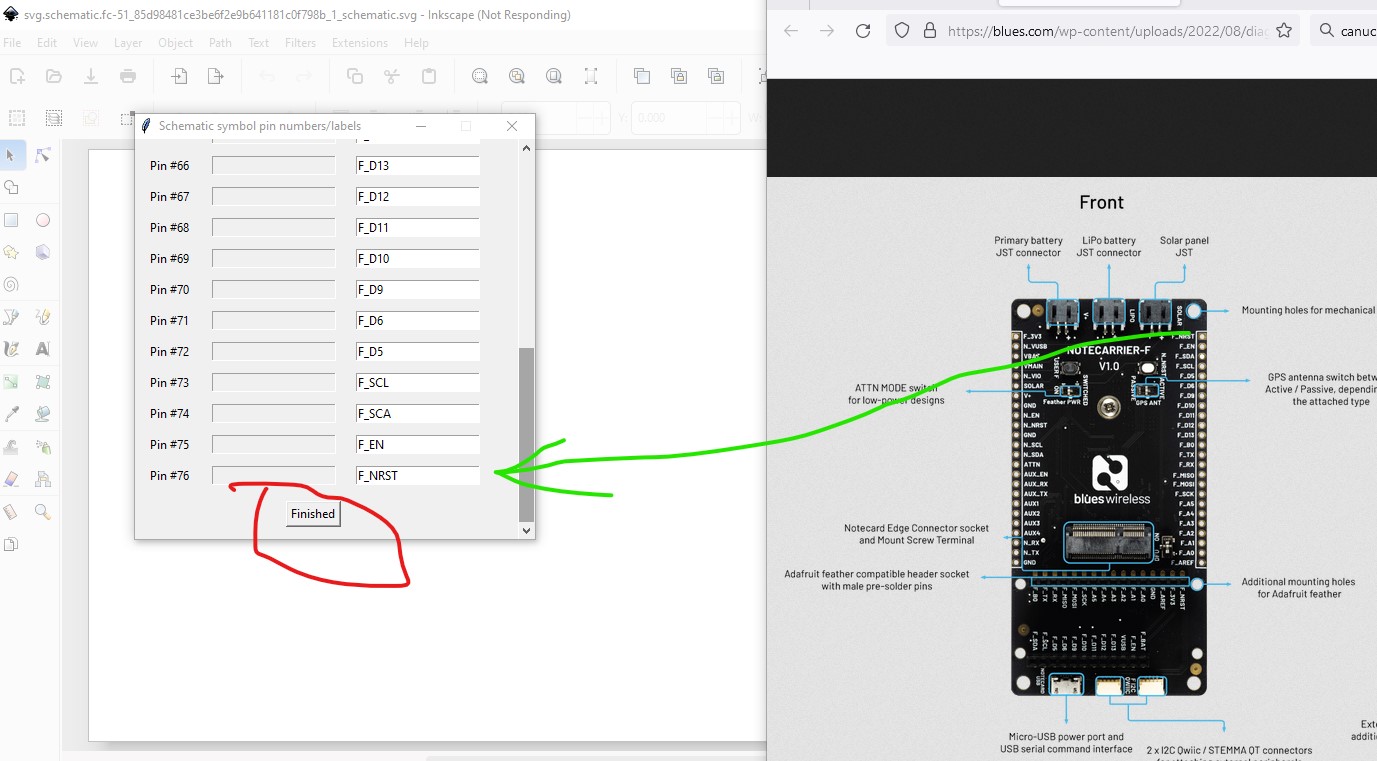
Task: Select the Connector tool
Action: click(x=42, y=479)
